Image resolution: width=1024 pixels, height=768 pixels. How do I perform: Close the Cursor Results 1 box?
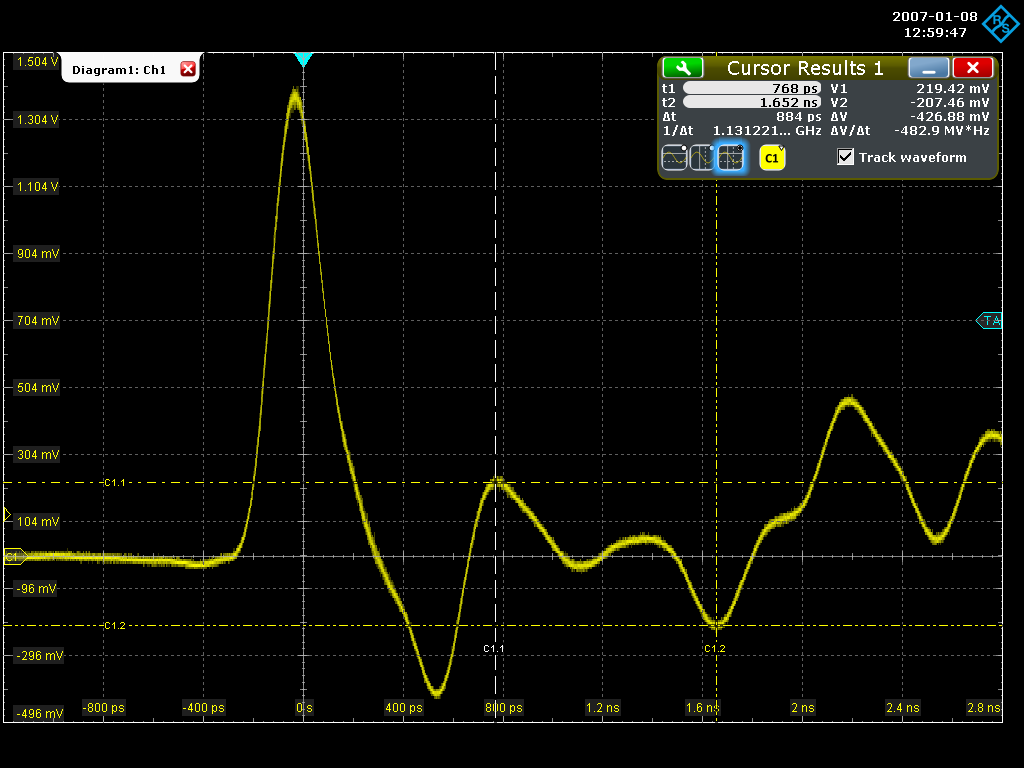tap(973, 68)
